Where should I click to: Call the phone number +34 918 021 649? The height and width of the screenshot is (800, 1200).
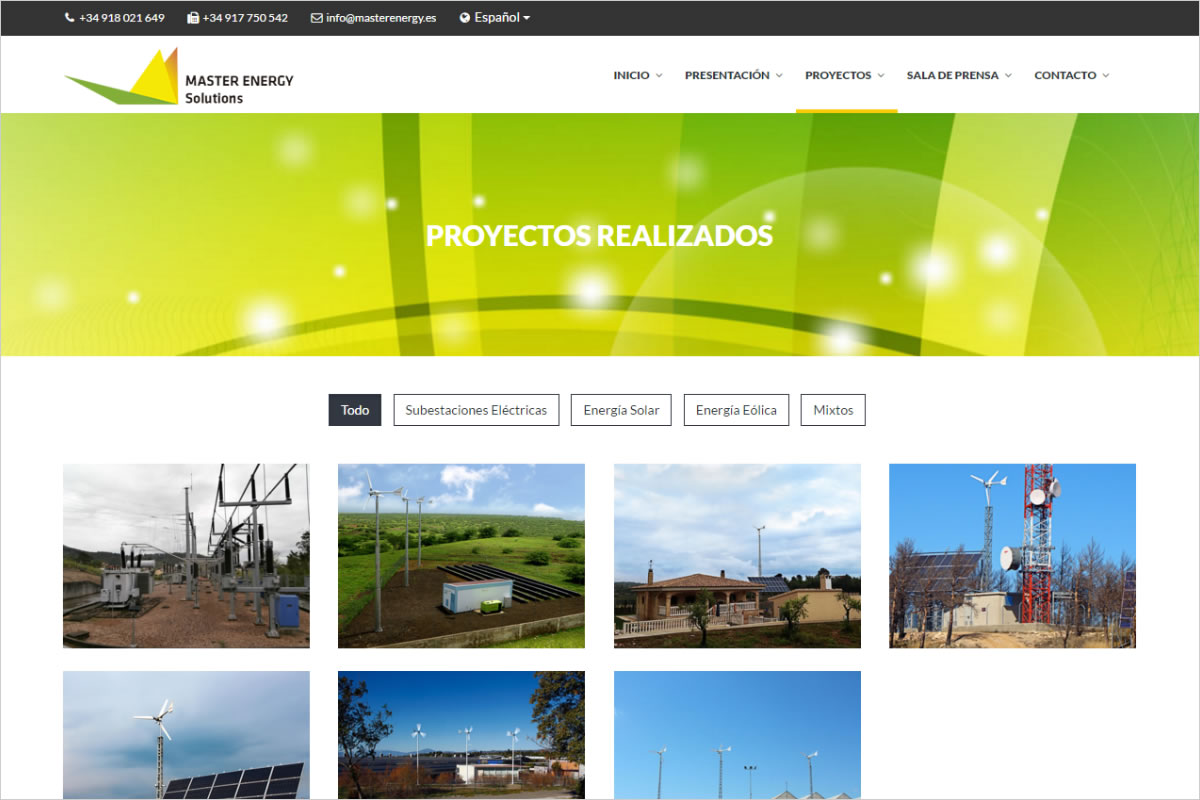122,18
